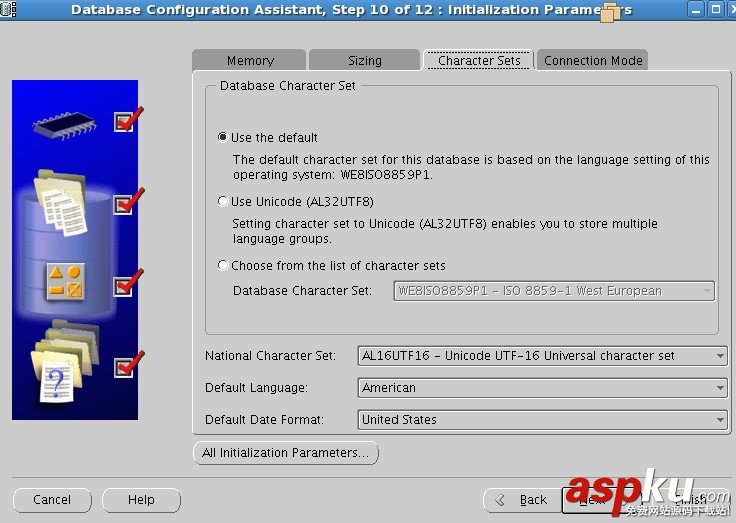Click the Default Language label

click(x=256, y=388)
